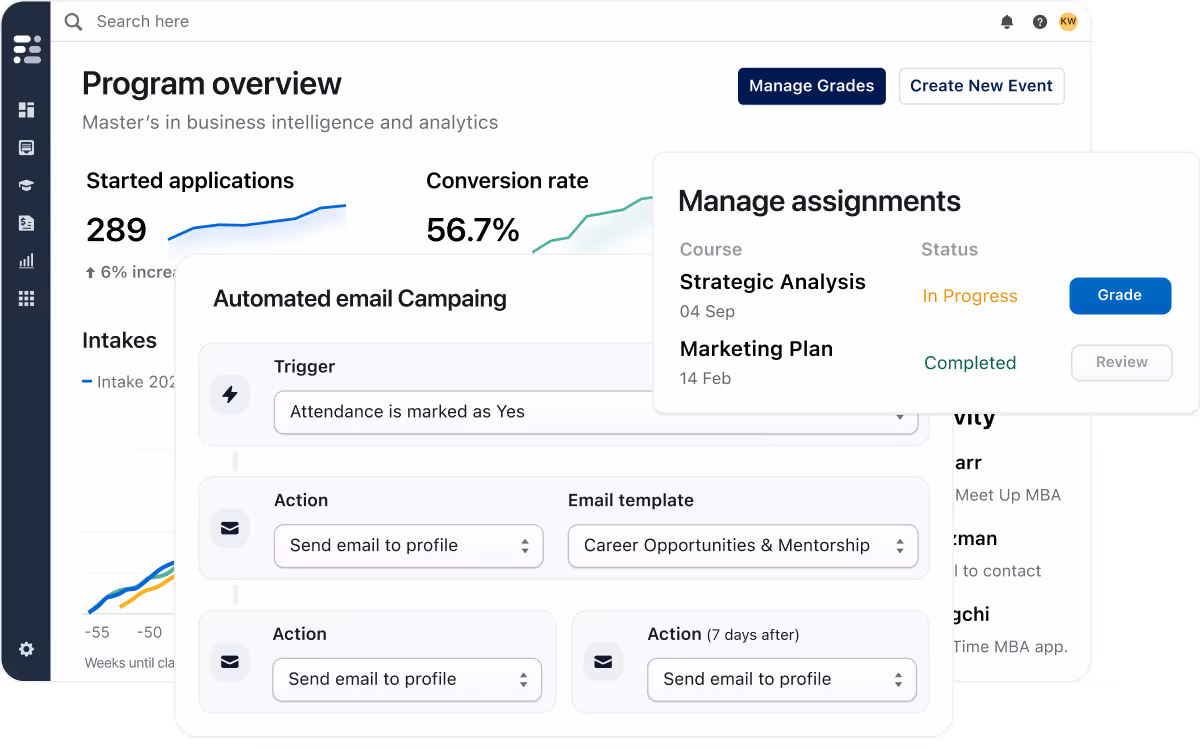The width and height of the screenshot is (1200, 750).
Task: Open the dashboard icon in sidebar
Action: pos(26,110)
